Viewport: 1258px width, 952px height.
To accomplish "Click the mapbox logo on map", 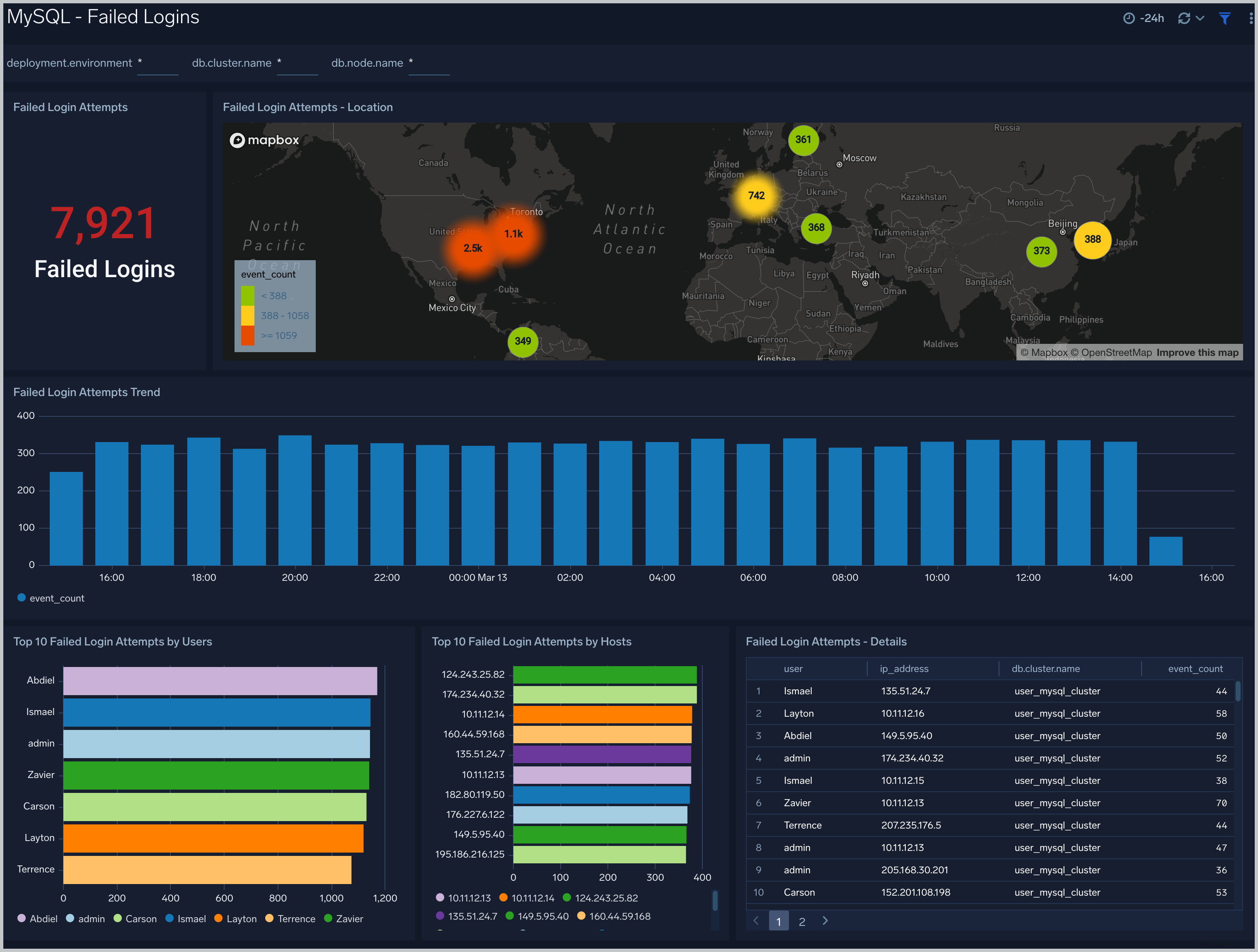I will [x=264, y=140].
